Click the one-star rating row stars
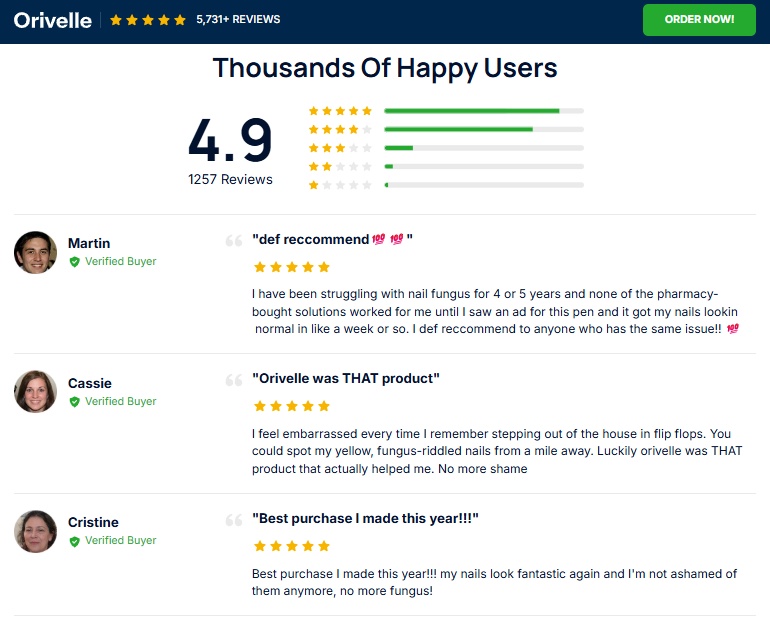 click(340, 185)
